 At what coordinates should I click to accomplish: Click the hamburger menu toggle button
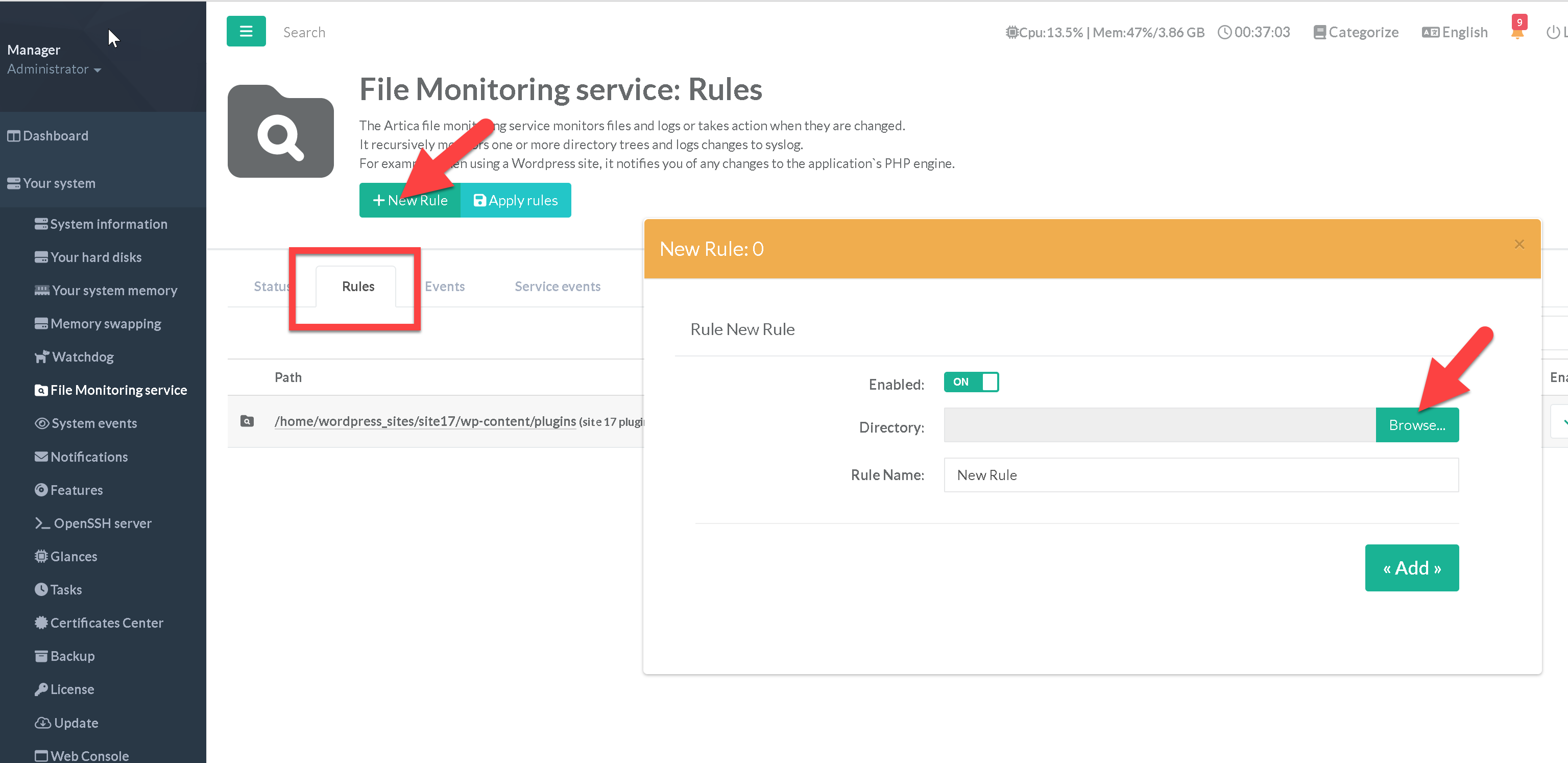pyautogui.click(x=246, y=31)
